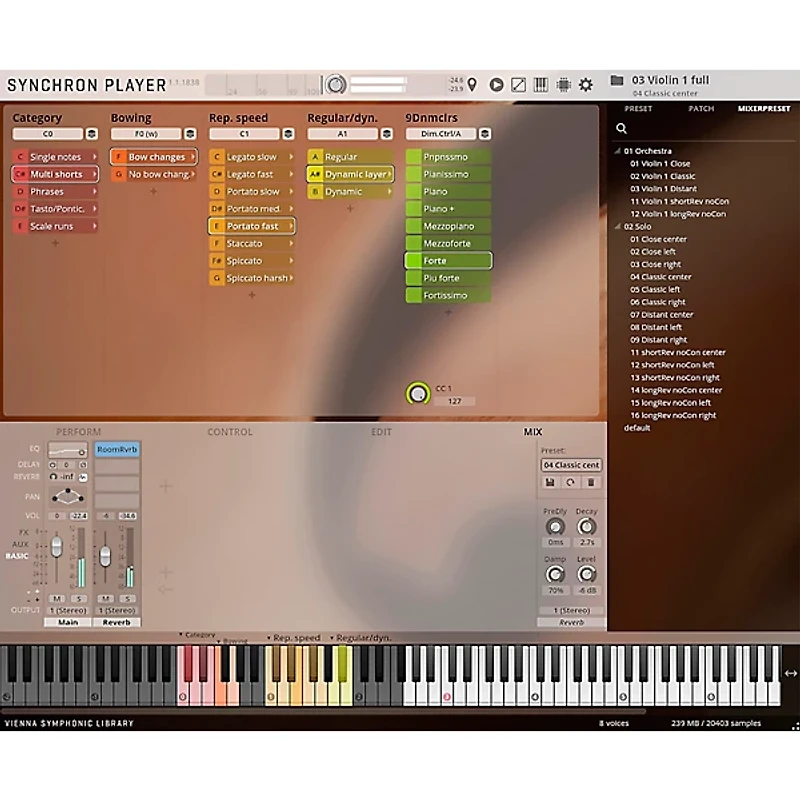Screen dimensions: 800x800
Task: Select the FX mixer view
Action: pyautogui.click(x=24, y=532)
